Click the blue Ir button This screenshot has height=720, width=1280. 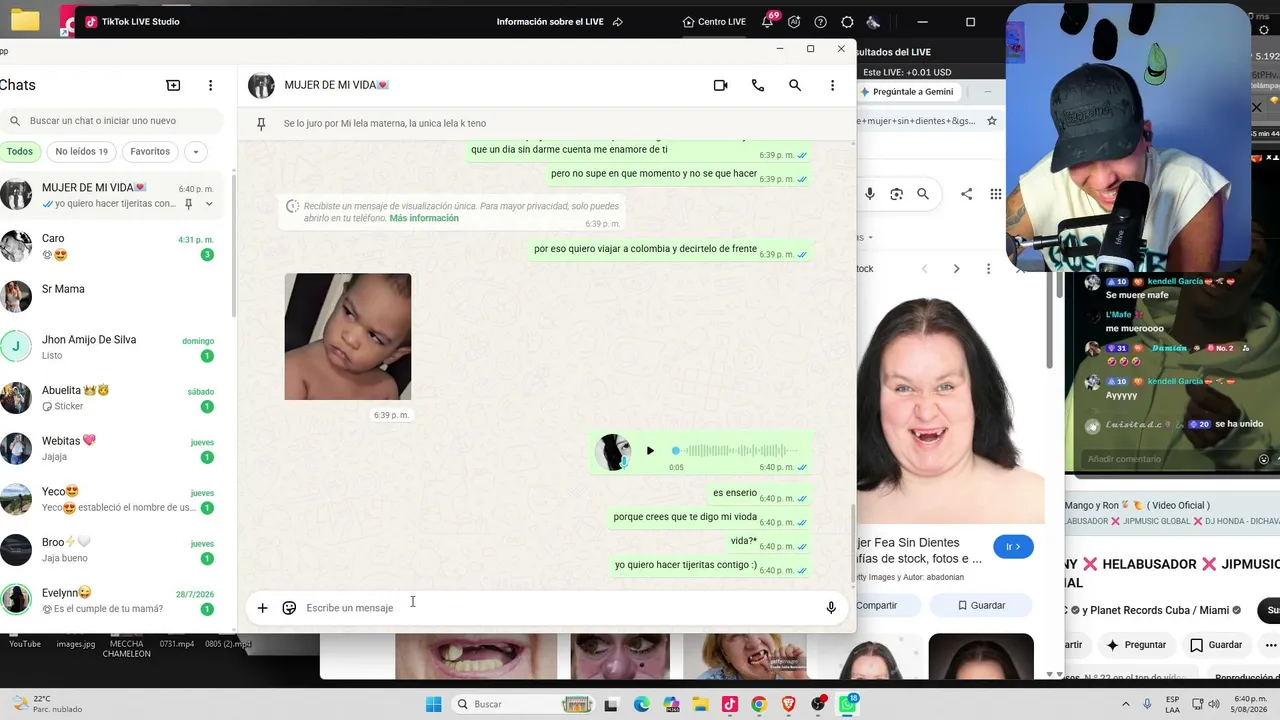(x=1013, y=547)
